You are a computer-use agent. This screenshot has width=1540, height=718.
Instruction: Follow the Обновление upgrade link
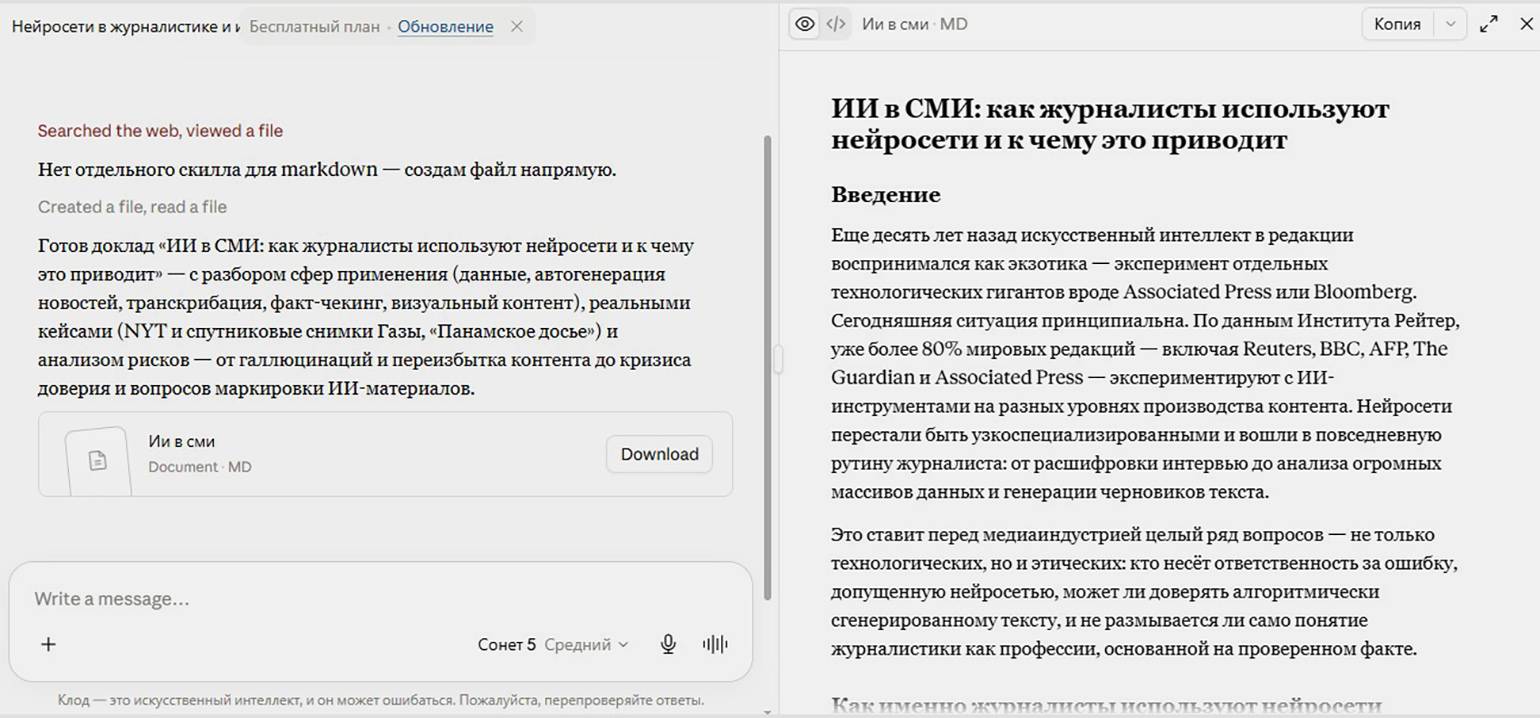click(x=445, y=27)
